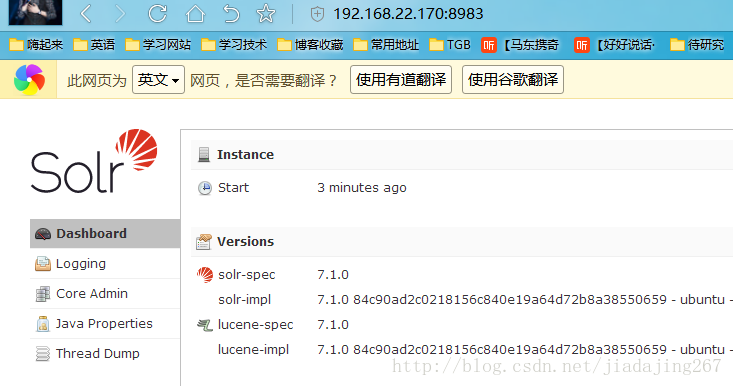Open the 待研究 bookmark folder
Image resolution: width=733 pixels, height=386 pixels.
pos(697,45)
